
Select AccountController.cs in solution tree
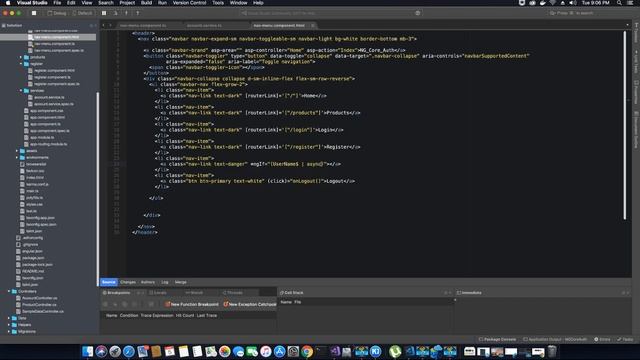(40, 298)
